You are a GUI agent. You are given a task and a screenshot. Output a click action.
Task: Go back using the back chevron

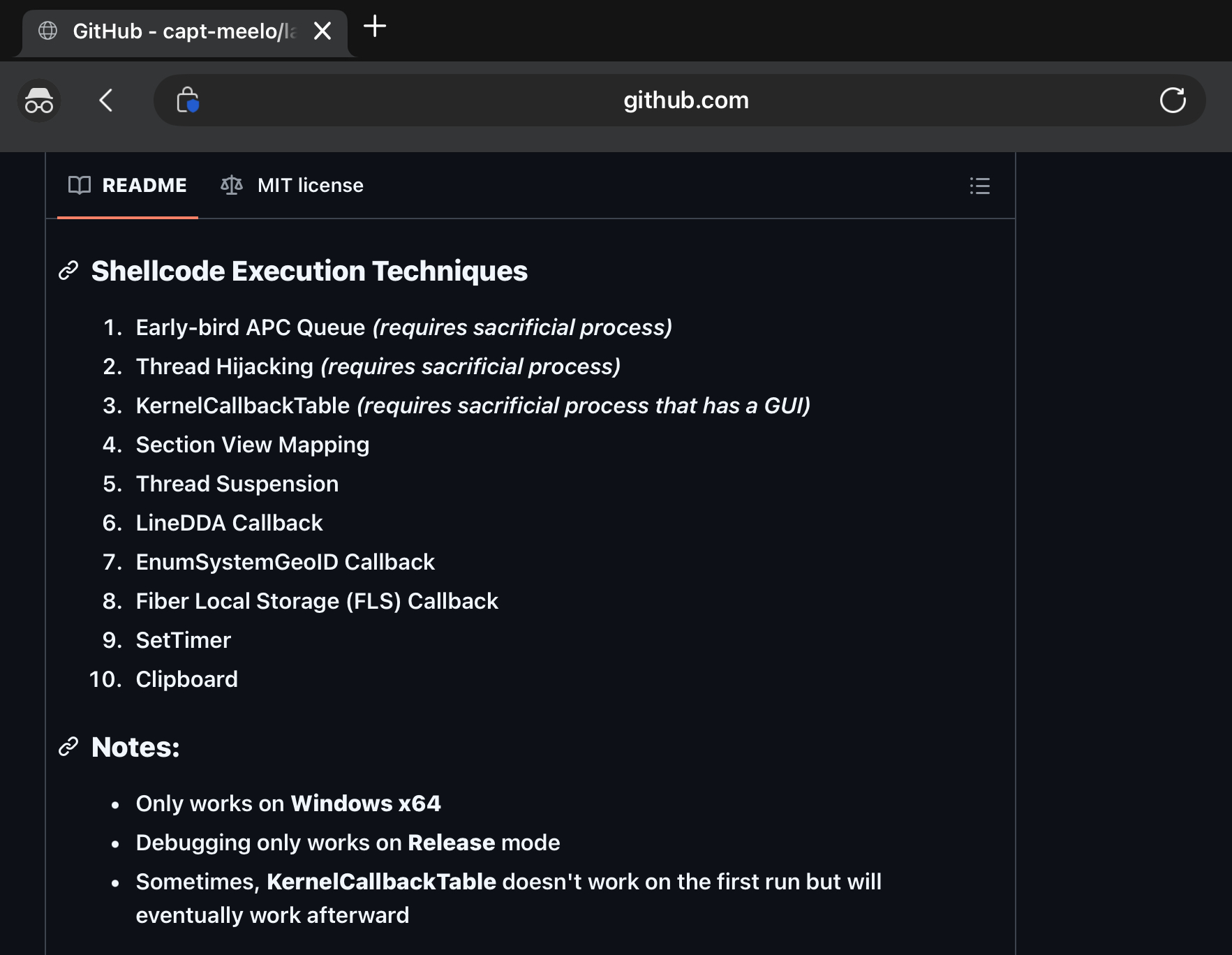coord(106,101)
